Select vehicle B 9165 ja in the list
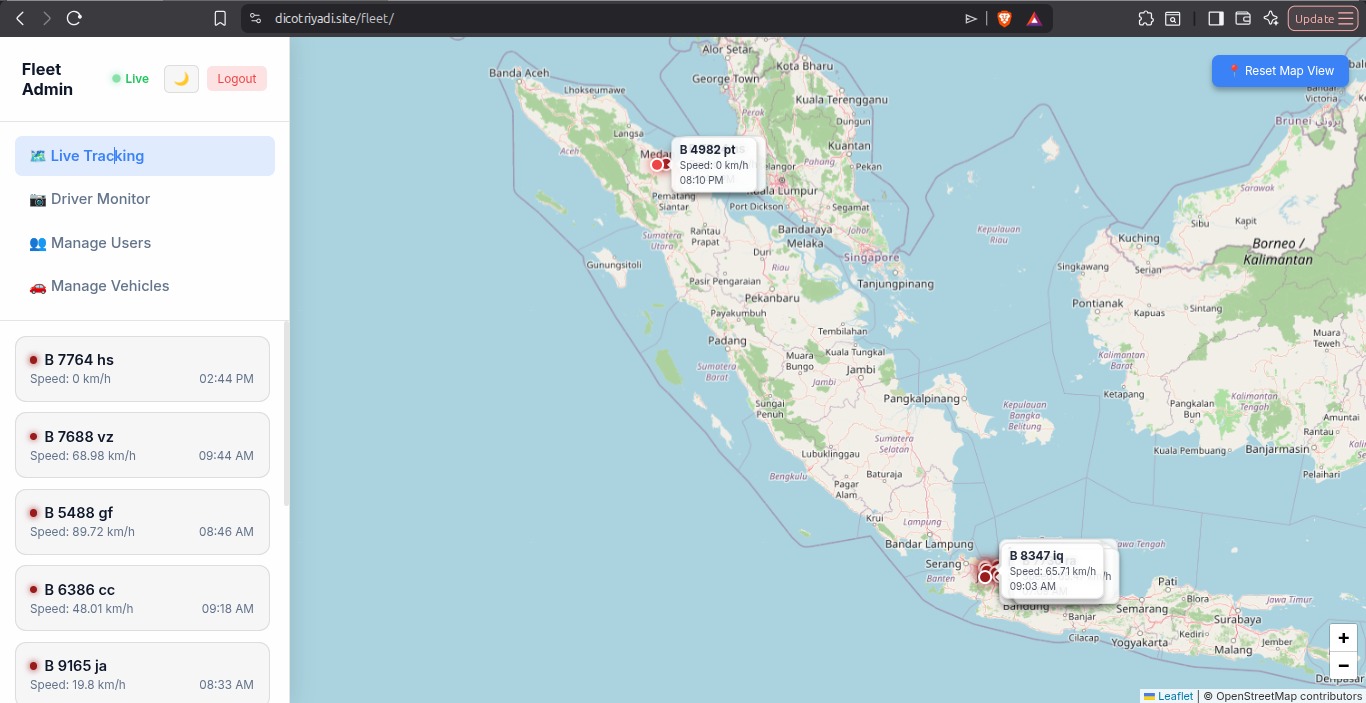Viewport: 1366px width, 703px height. pos(142,672)
